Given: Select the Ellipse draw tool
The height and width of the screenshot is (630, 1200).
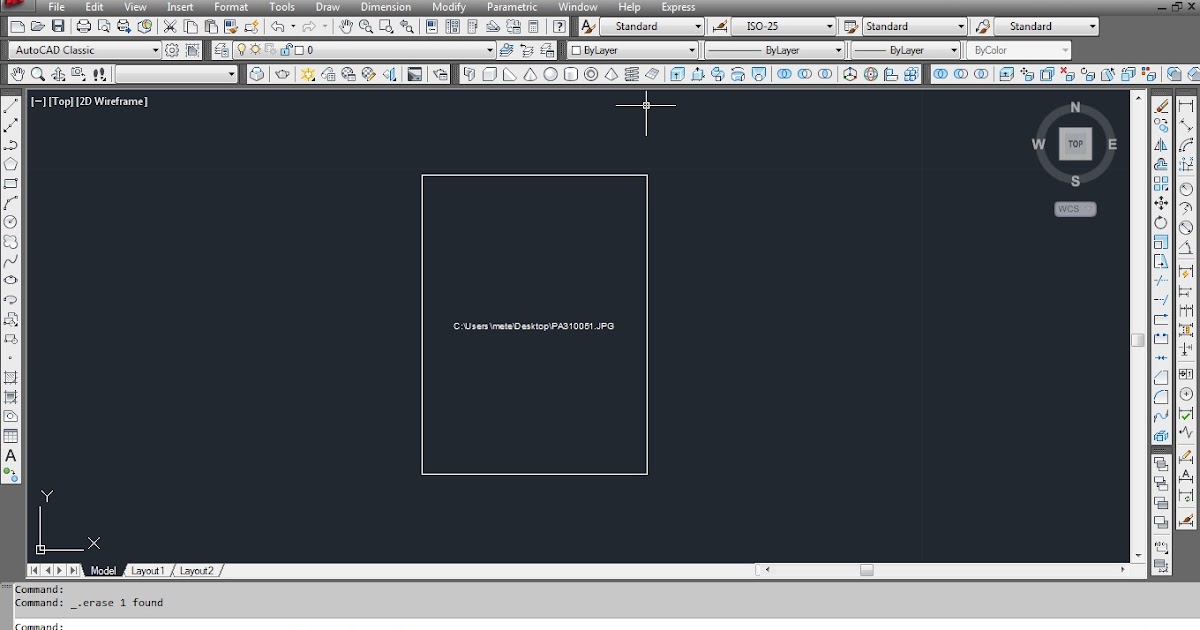Looking at the screenshot, I should click(11, 280).
